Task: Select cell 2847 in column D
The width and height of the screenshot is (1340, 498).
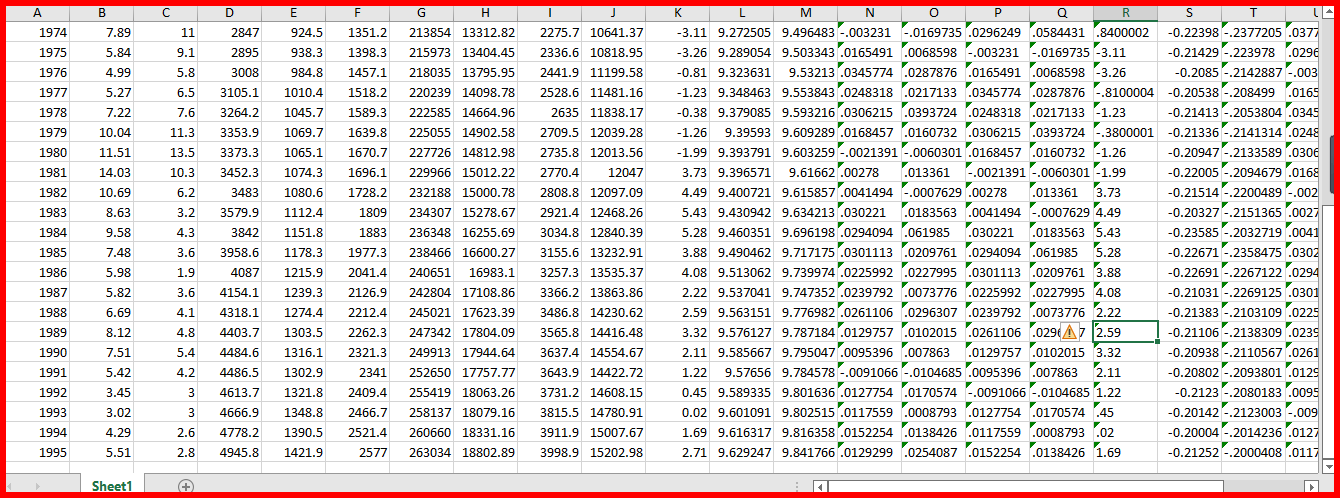Action: (x=229, y=33)
